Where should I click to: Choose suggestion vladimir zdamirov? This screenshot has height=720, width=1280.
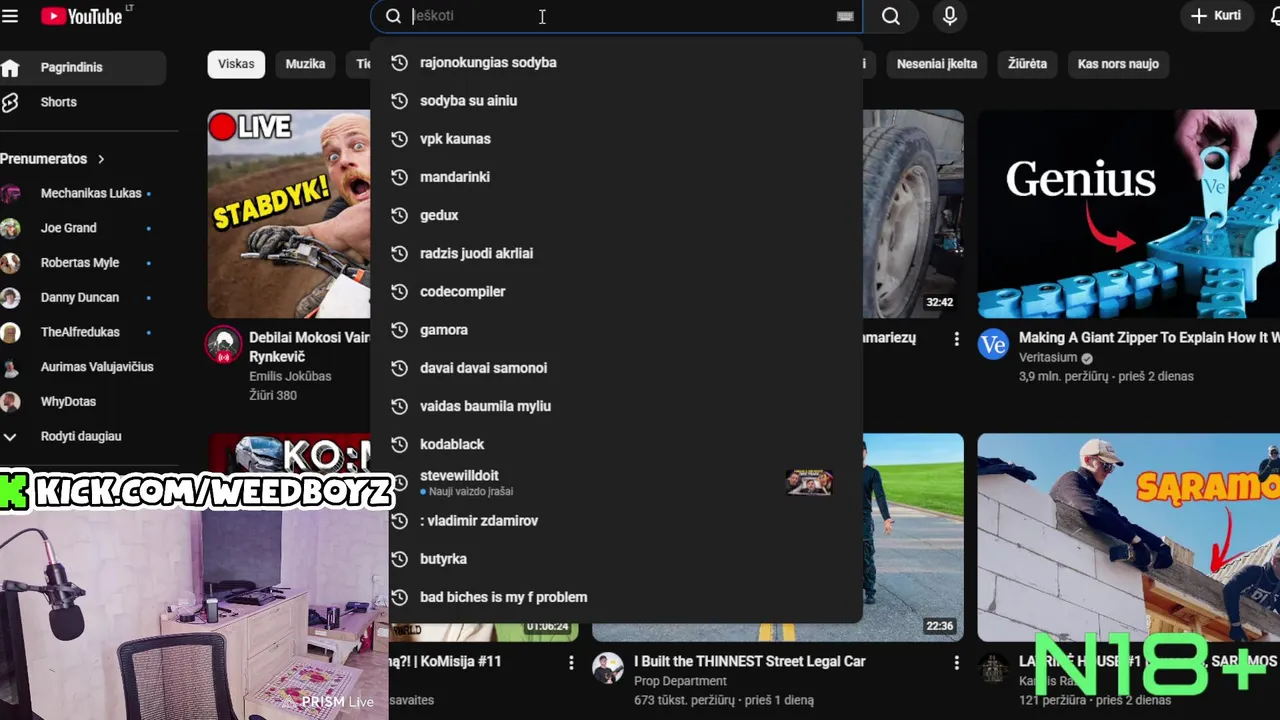[616, 521]
